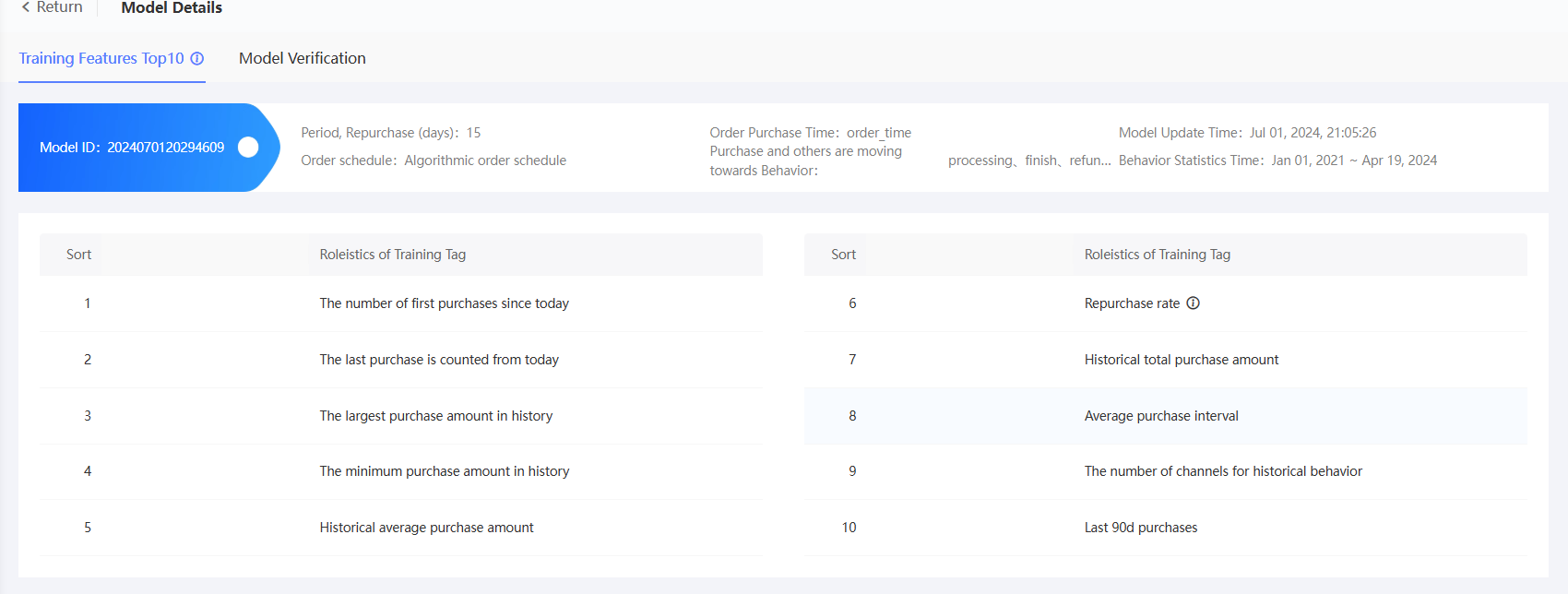This screenshot has width=1568, height=594.
Task: Select 'The number of channels for historical behavior'
Action: pos(1223,471)
